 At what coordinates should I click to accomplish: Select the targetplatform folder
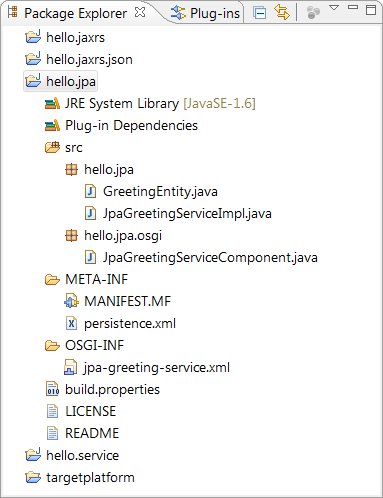(x=80, y=477)
